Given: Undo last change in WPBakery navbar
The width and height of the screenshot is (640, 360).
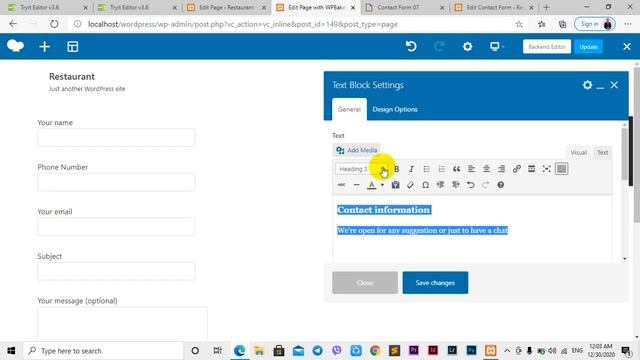Looking at the screenshot, I should 411,47.
